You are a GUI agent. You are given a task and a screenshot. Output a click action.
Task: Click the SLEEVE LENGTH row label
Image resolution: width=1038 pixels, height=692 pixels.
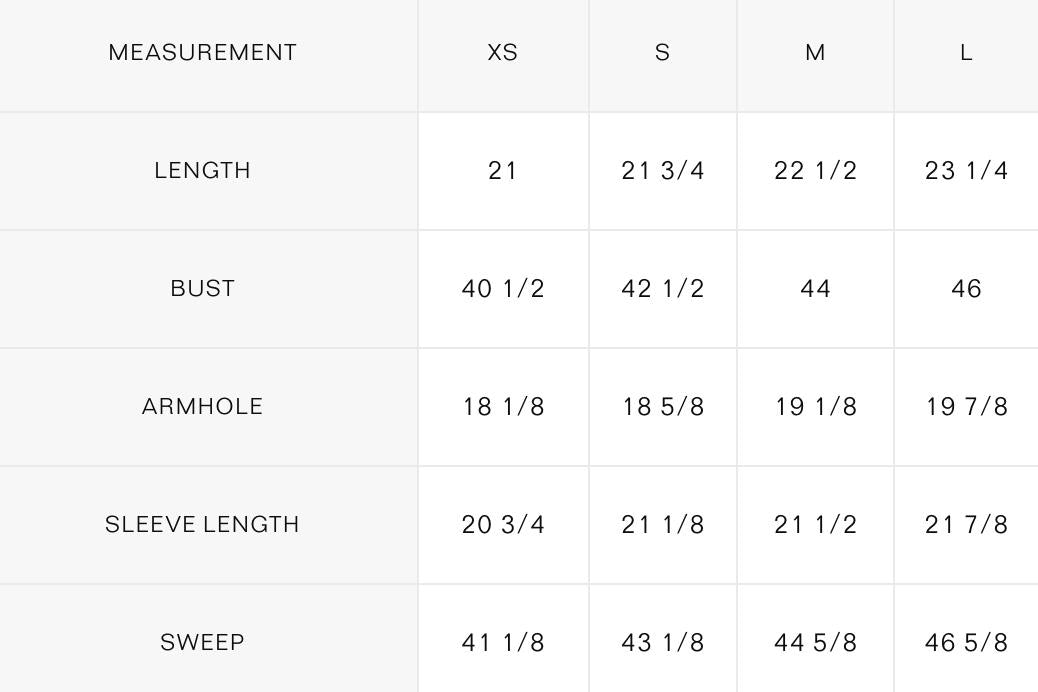click(202, 524)
